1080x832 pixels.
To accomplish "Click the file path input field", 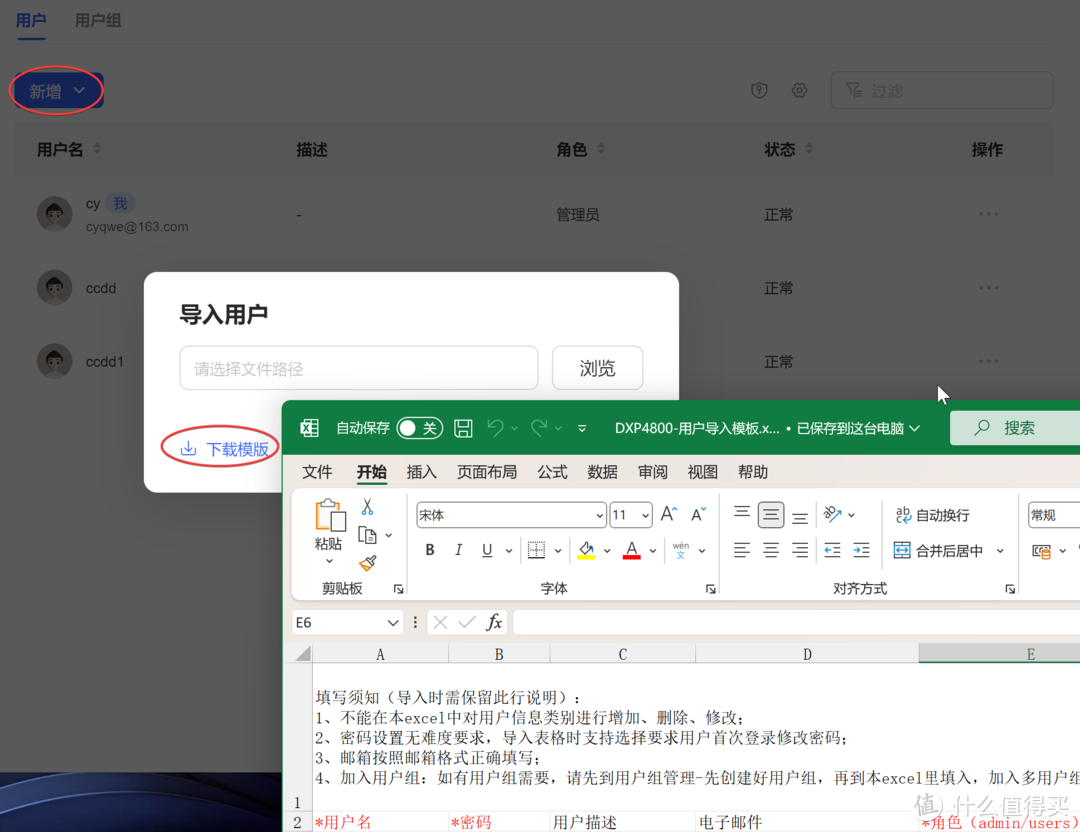I will pos(358,367).
